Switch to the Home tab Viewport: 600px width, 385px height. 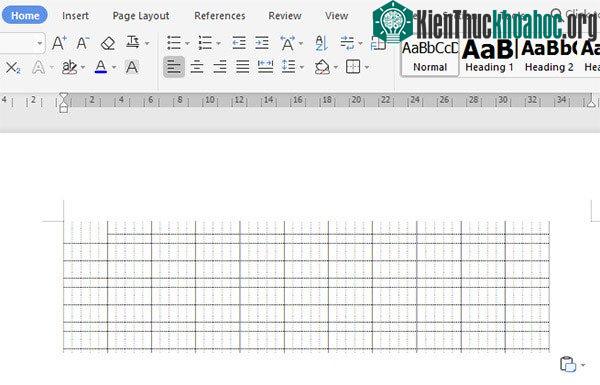(25, 15)
